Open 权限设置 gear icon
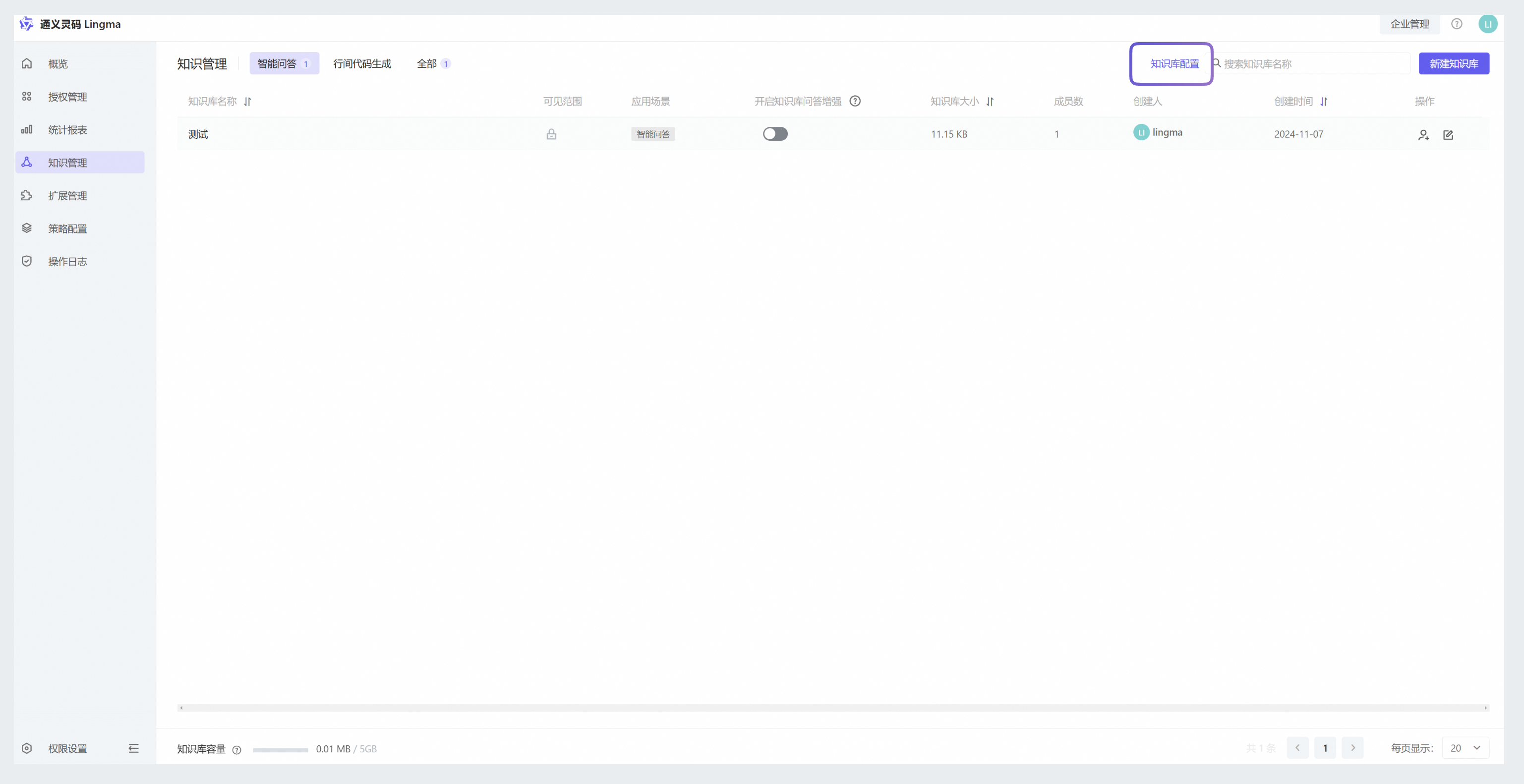This screenshot has height=784, width=1524. click(x=27, y=748)
